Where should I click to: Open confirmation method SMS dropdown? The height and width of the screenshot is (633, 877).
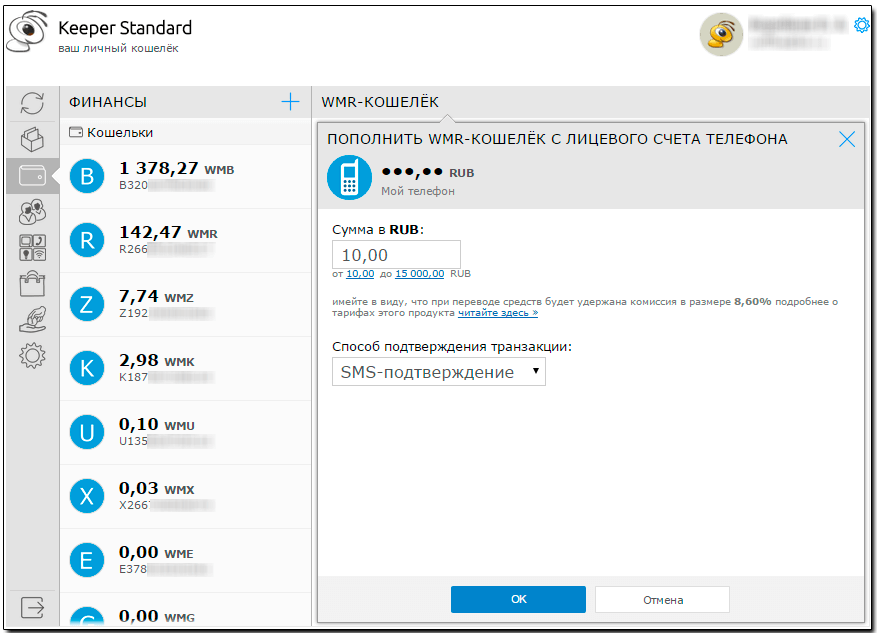click(x=438, y=372)
